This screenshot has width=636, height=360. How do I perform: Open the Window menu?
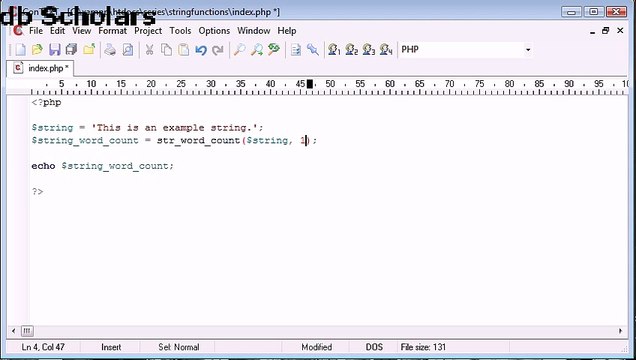[254, 31]
